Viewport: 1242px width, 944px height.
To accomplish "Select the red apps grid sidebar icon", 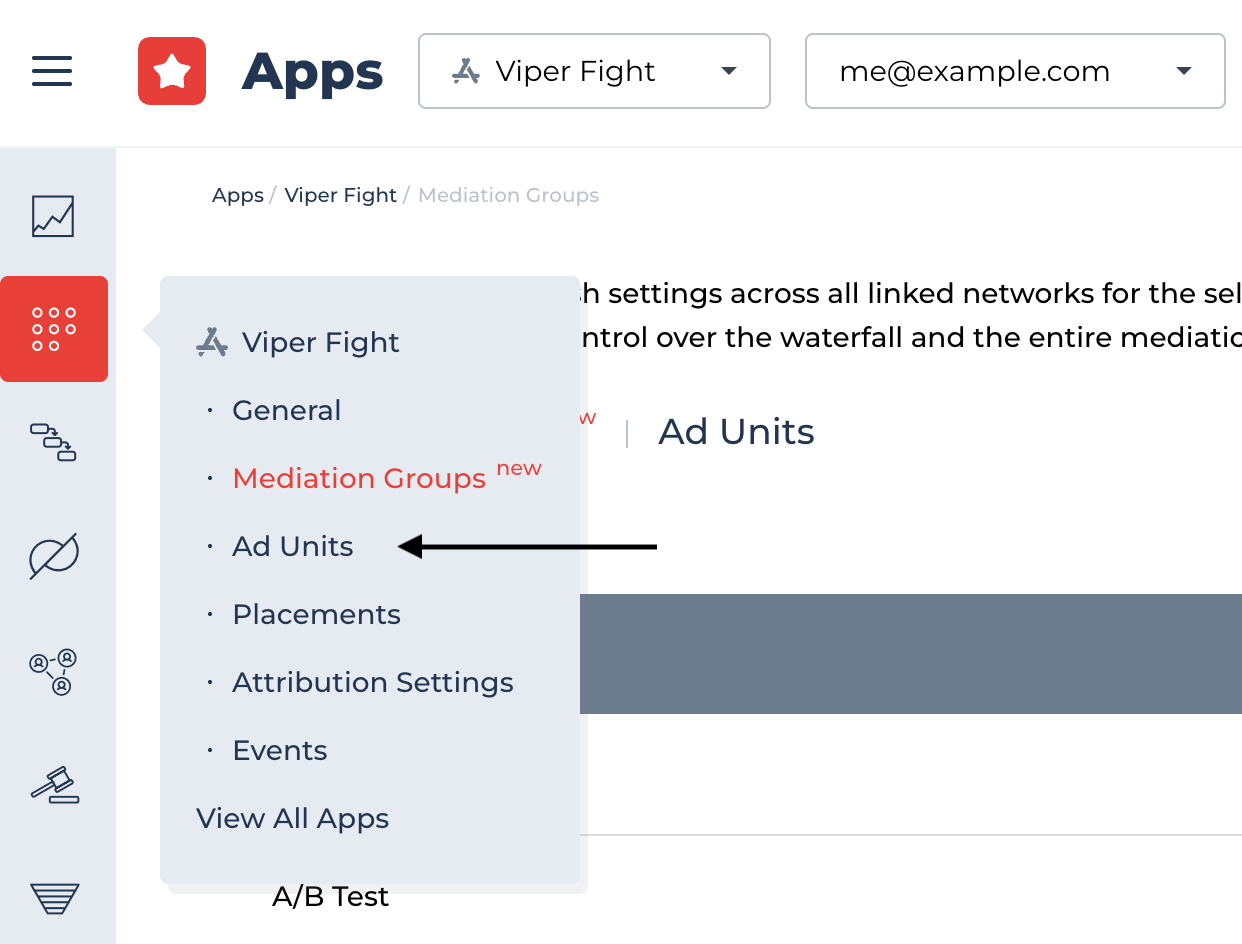I will click(x=54, y=329).
